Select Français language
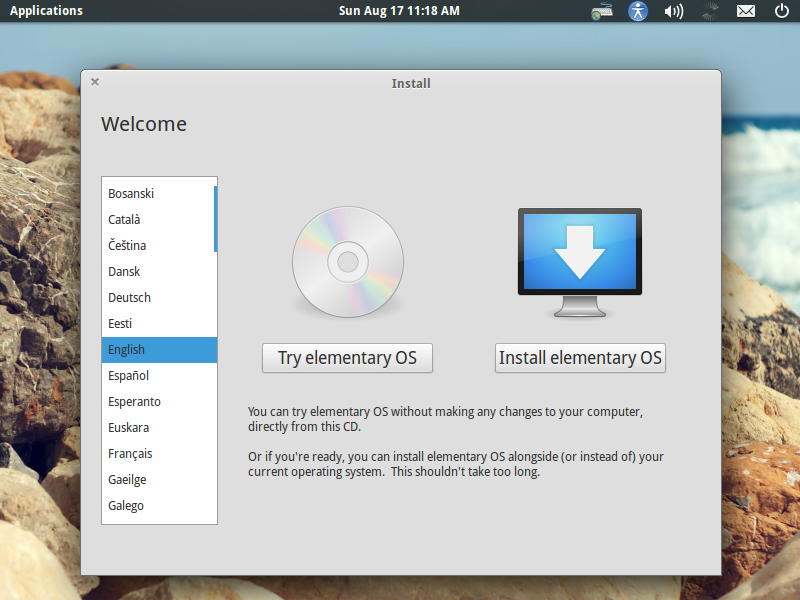 (x=159, y=454)
